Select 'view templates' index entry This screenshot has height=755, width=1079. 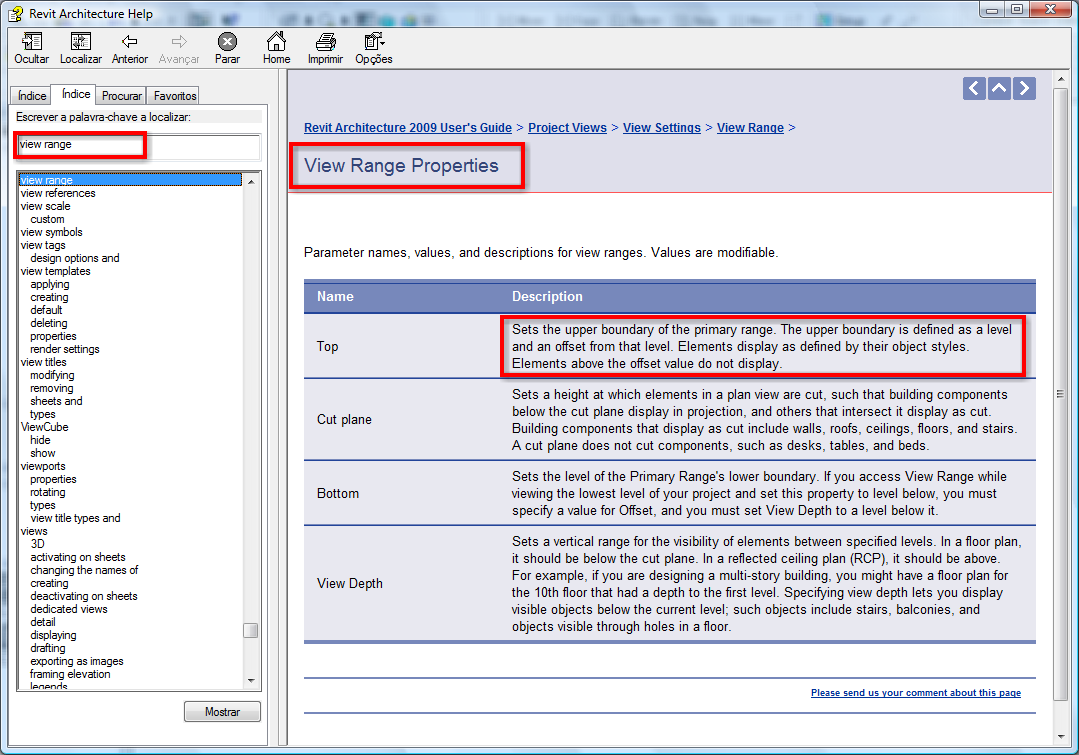pos(56,271)
